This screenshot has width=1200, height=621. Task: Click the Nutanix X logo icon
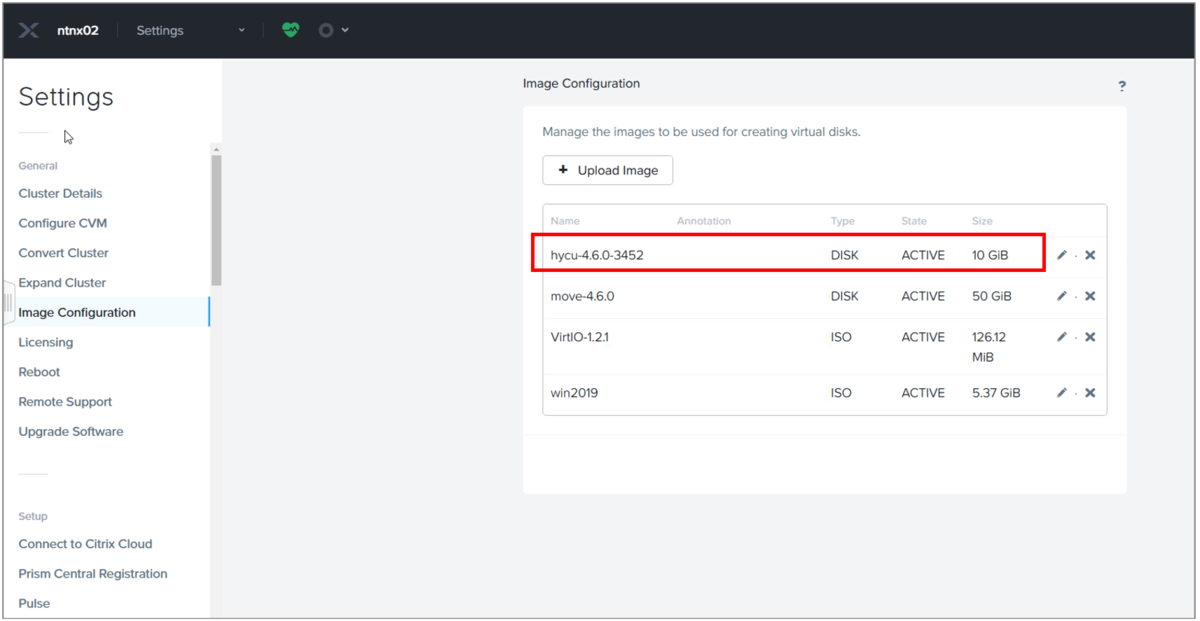(29, 30)
